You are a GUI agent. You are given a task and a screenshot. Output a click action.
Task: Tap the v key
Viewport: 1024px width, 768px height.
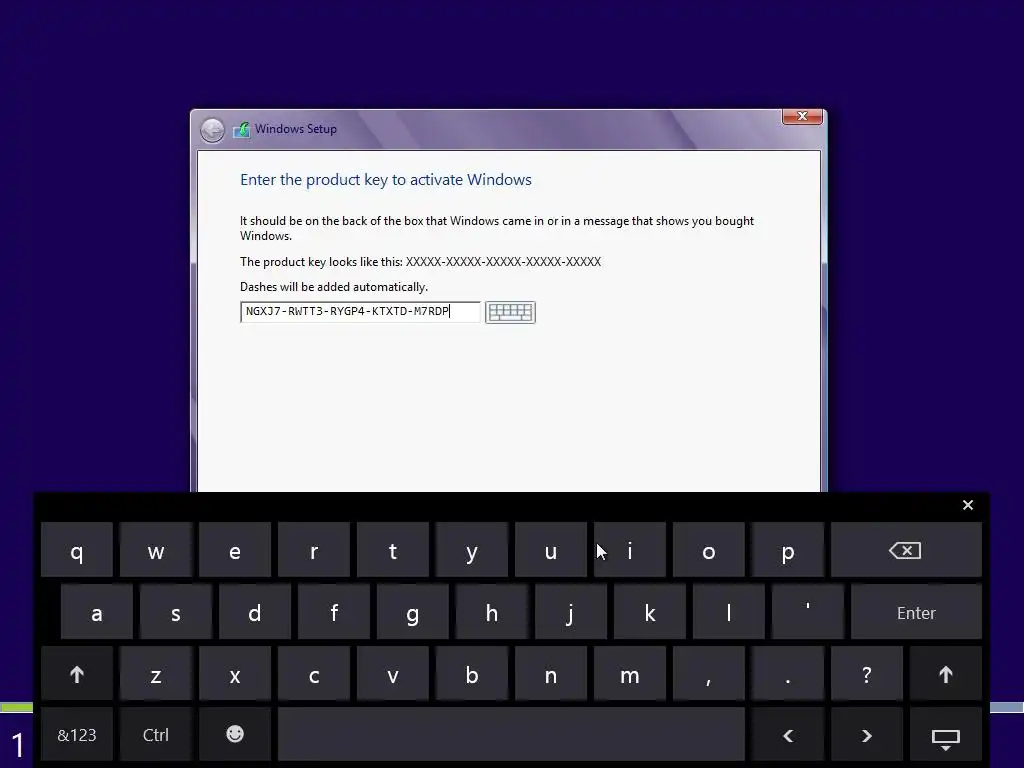click(x=392, y=674)
